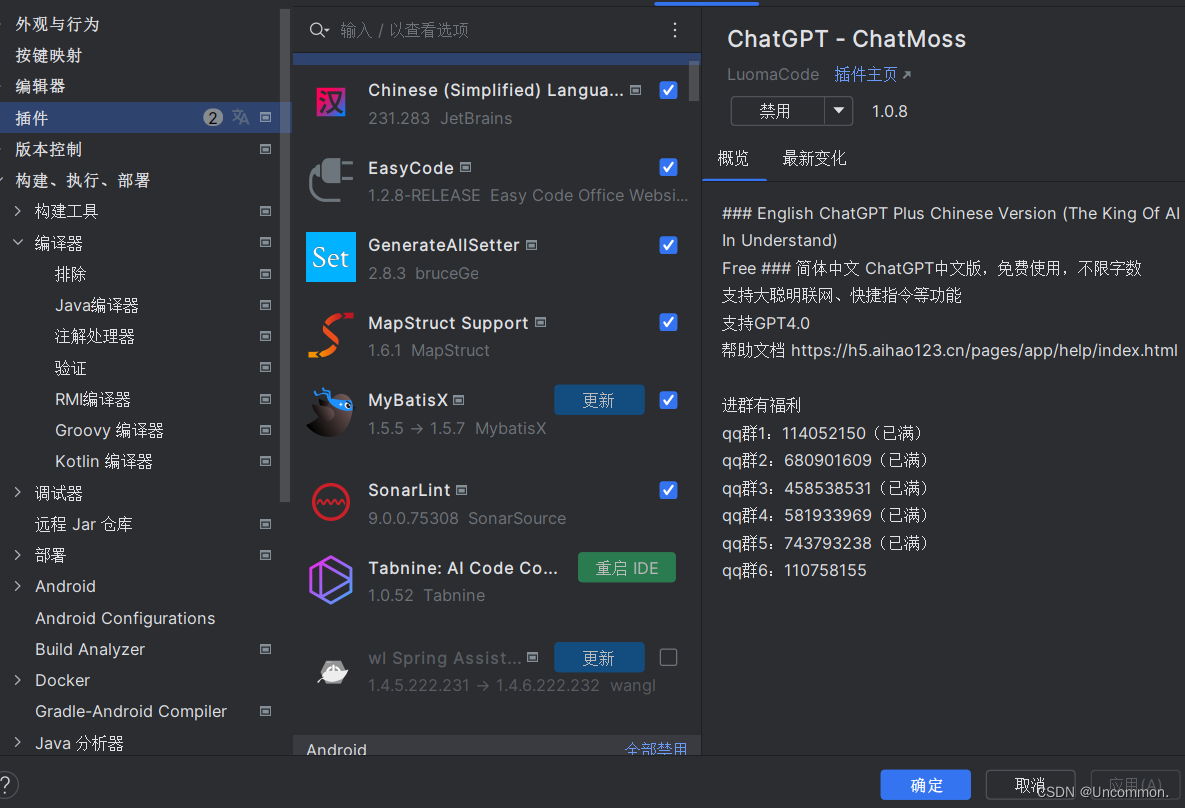
Task: Click the EasyCode plug icon
Action: [331, 180]
